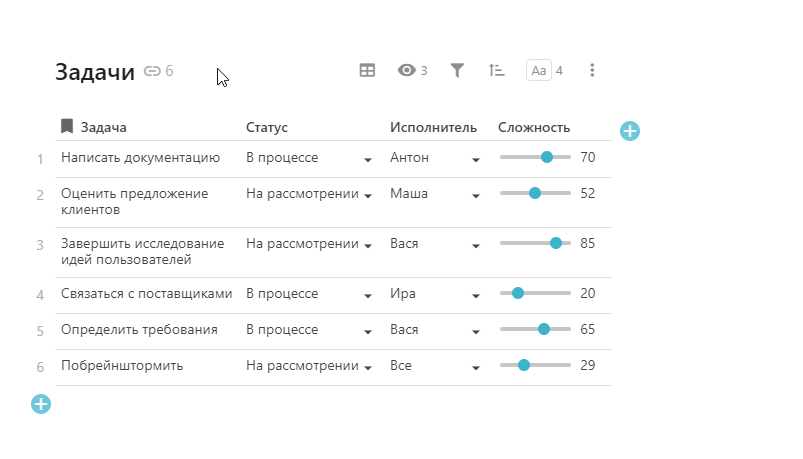The image size is (803, 459).
Task: Open the table layout options icon
Action: coord(367,70)
